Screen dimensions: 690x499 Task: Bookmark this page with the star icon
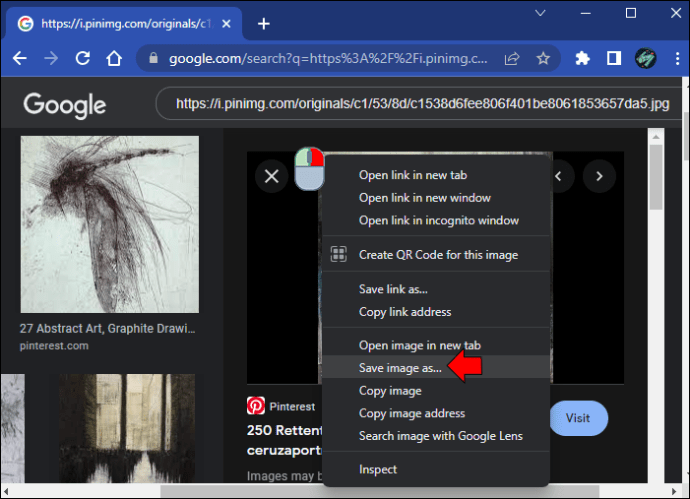click(x=543, y=58)
